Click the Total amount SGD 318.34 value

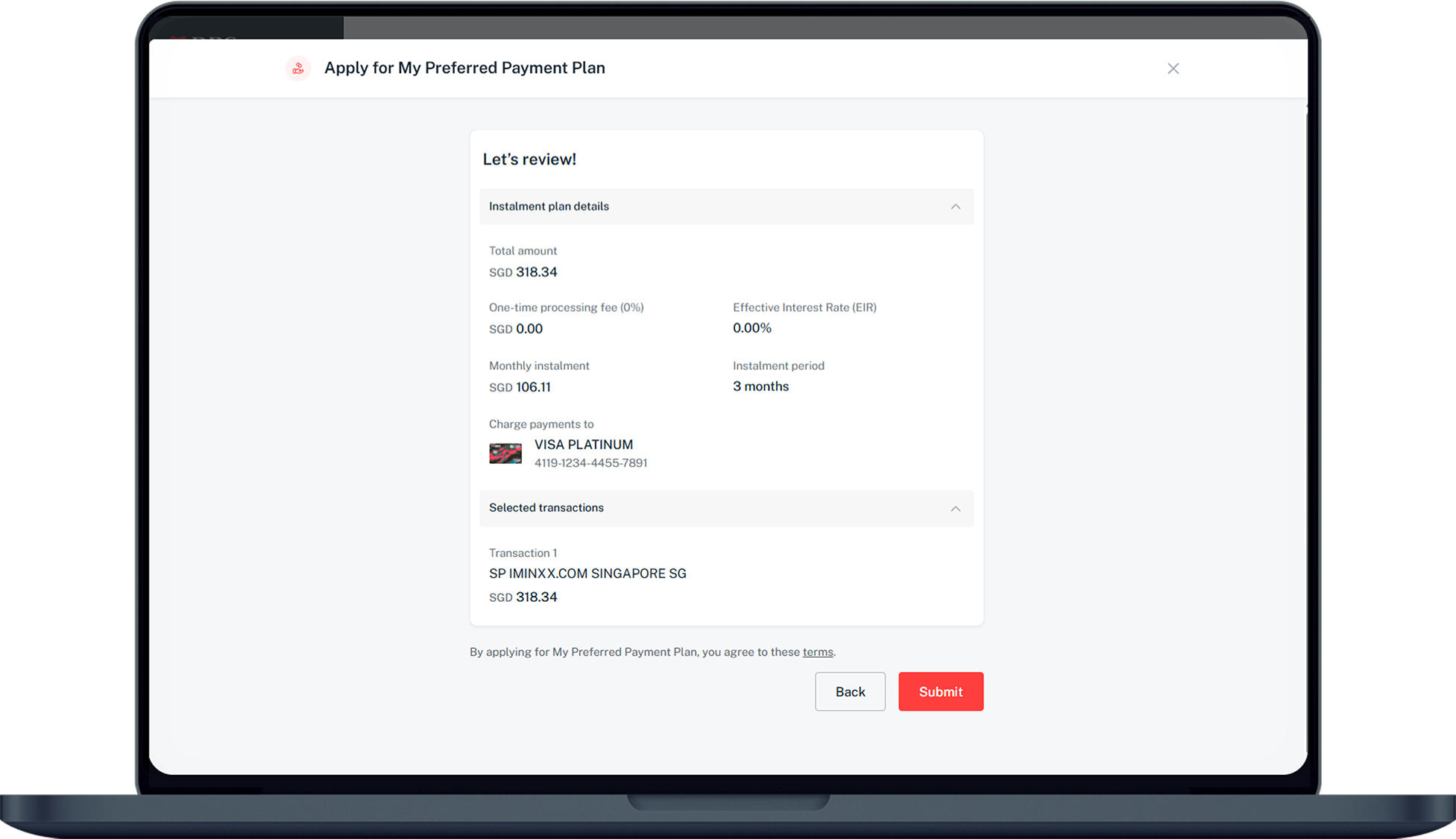pos(523,272)
